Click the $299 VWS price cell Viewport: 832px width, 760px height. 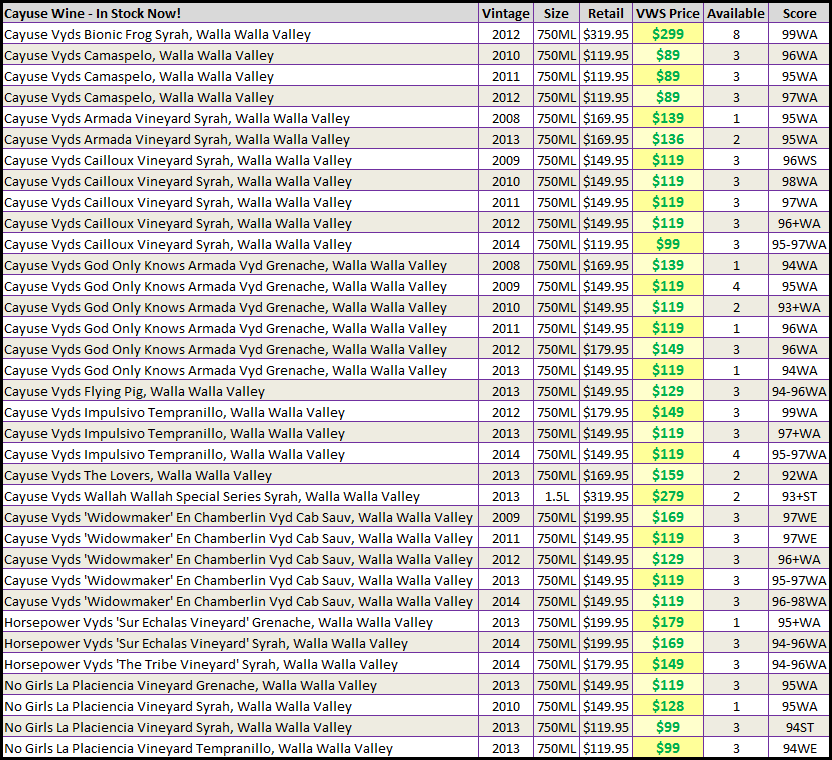668,34
